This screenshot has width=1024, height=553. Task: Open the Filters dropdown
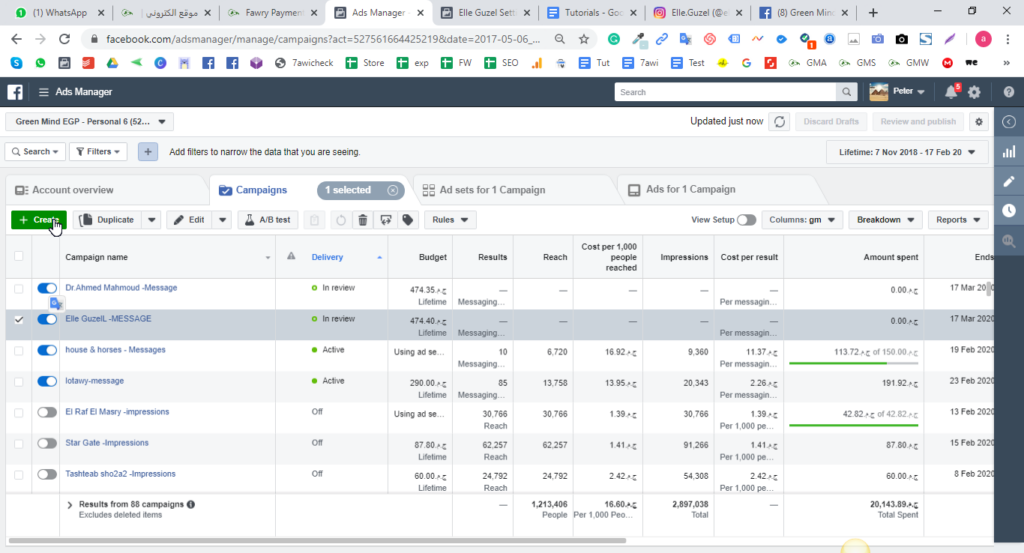pos(98,151)
